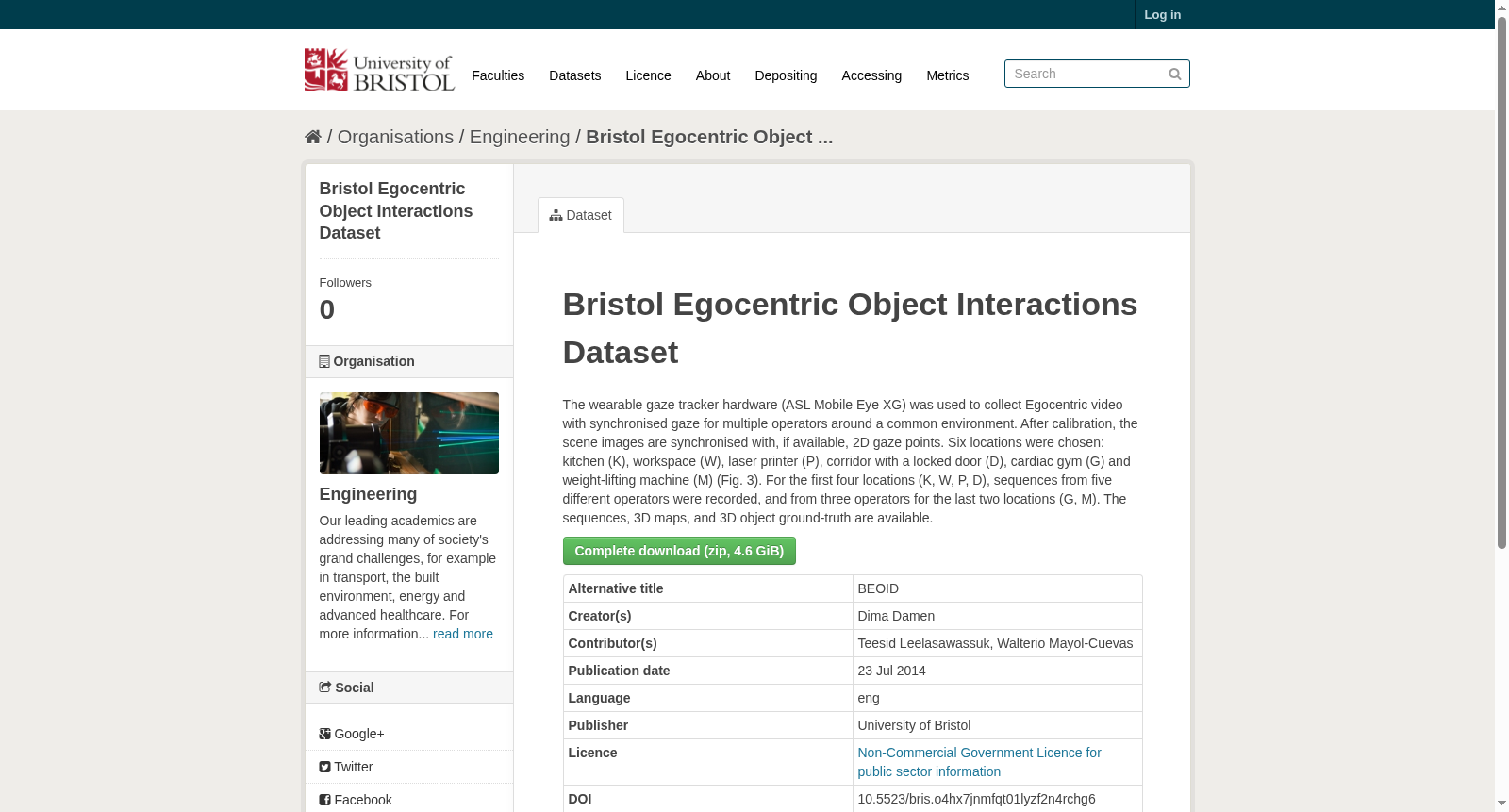Focus the Search input field
The width and height of the screenshot is (1509, 812).
[1097, 74]
